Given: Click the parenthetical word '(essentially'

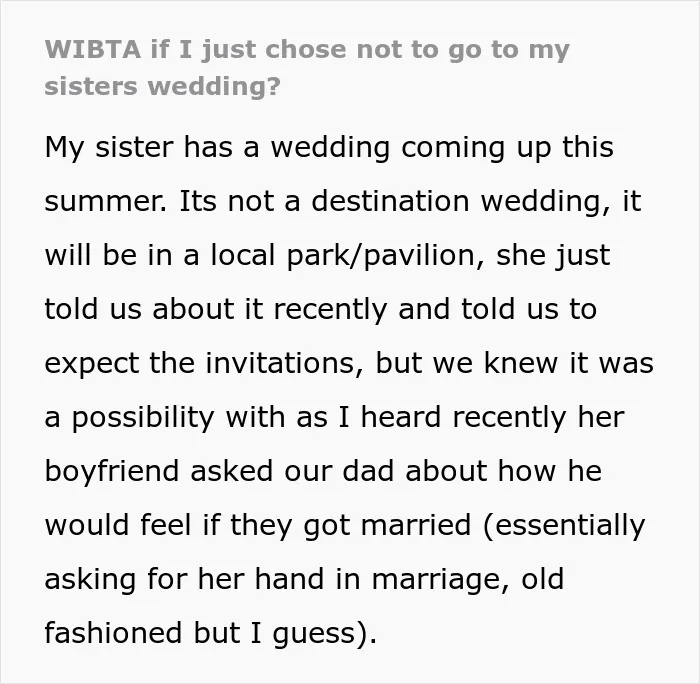Looking at the screenshot, I should 564,526.
